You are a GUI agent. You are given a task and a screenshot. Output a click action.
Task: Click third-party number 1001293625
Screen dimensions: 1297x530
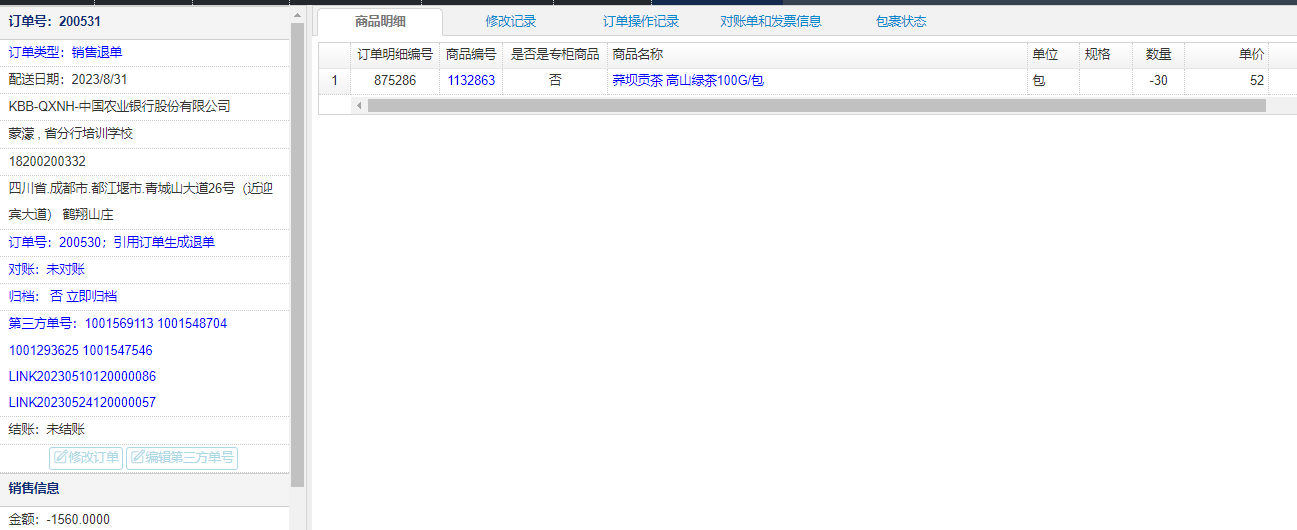pos(43,350)
